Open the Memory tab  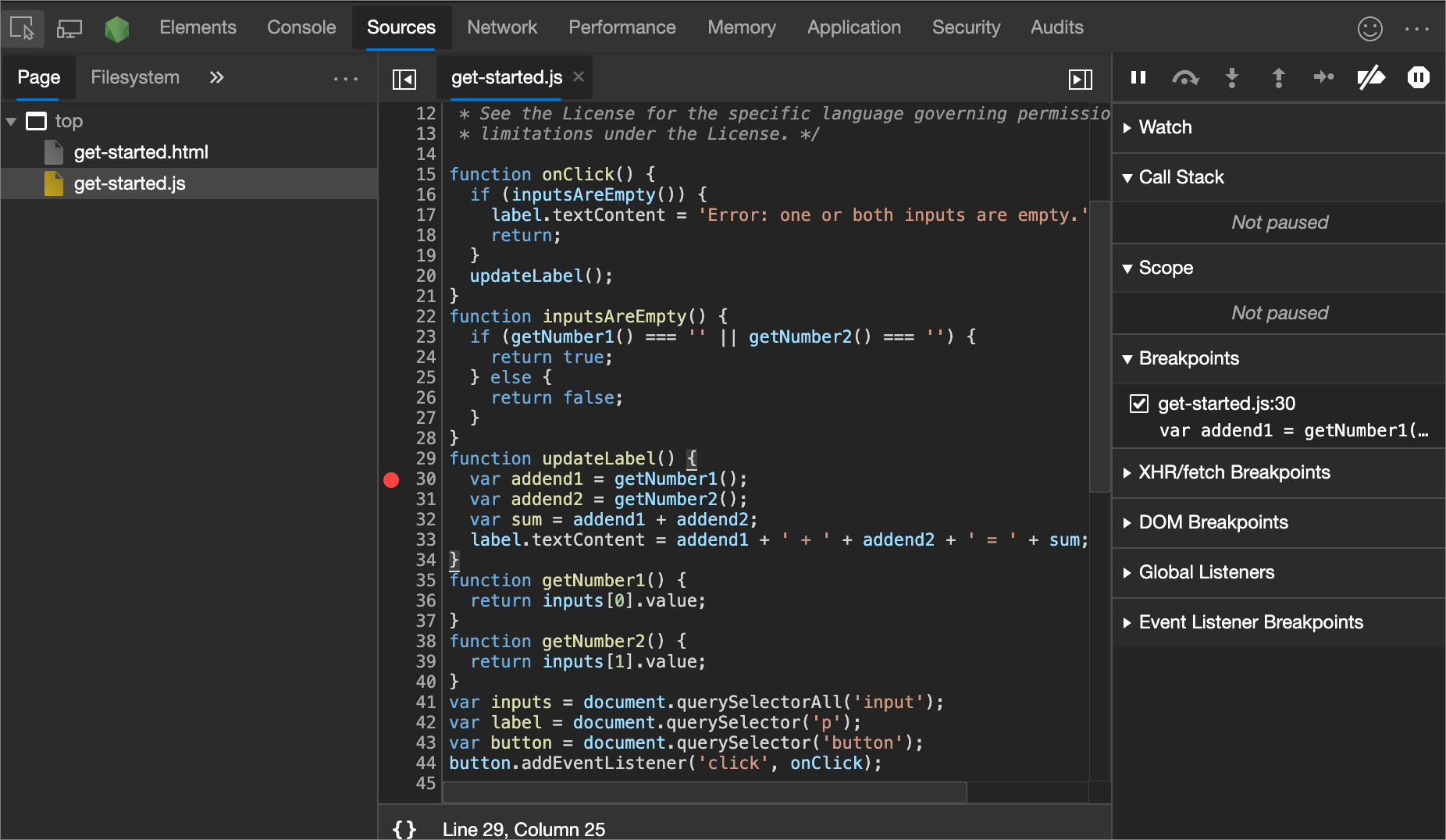pos(742,27)
